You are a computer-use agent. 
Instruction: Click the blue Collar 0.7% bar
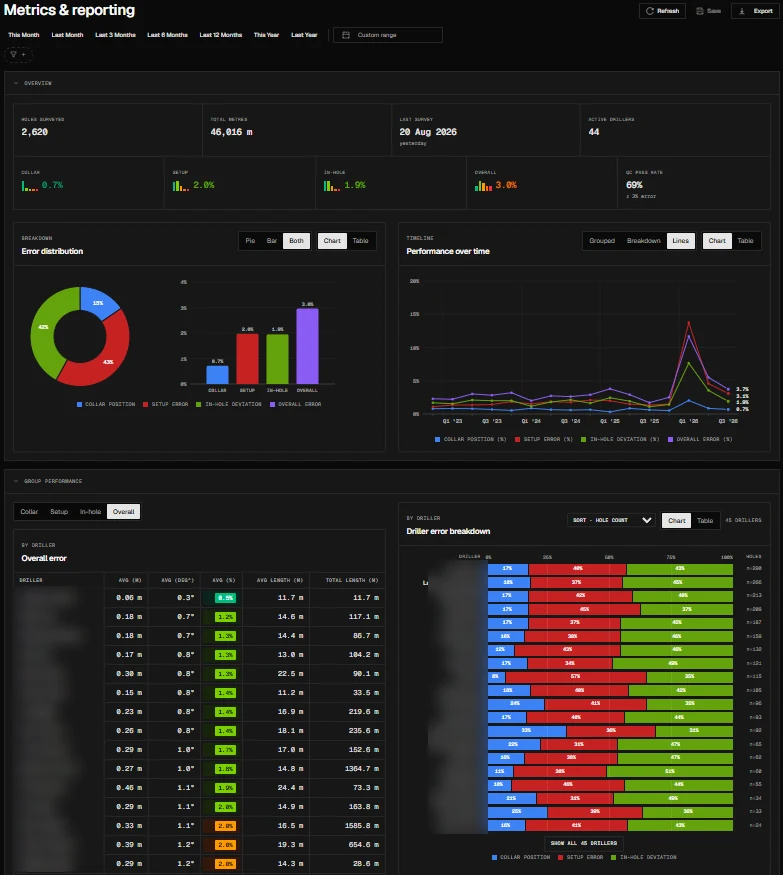(x=217, y=374)
